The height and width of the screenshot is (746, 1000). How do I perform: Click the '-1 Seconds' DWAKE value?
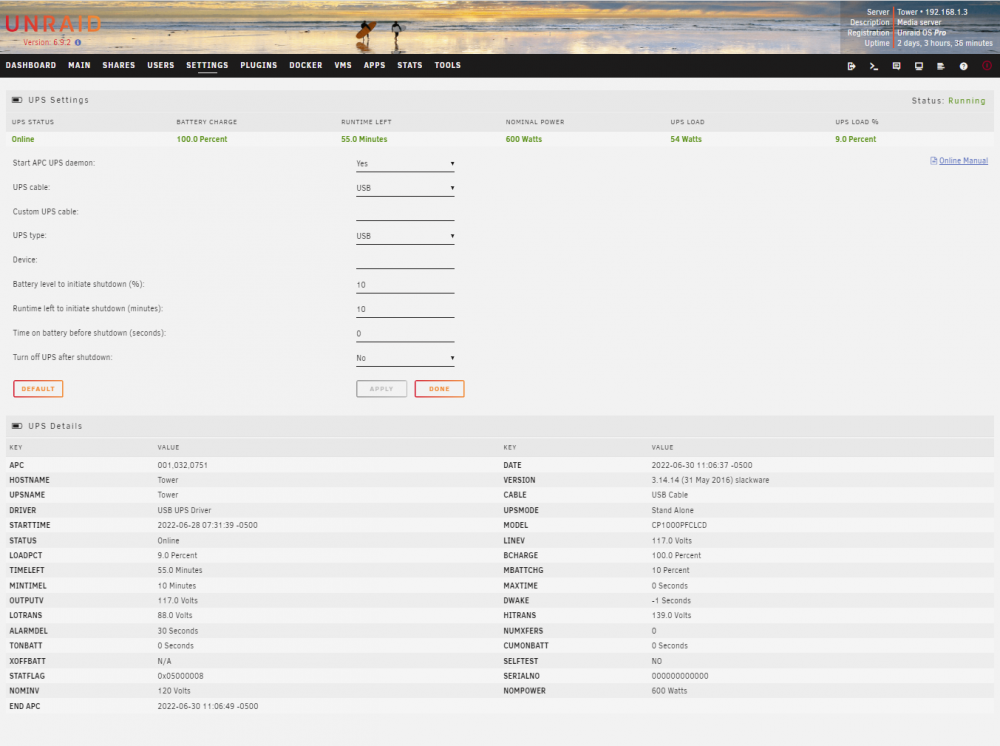coord(671,601)
